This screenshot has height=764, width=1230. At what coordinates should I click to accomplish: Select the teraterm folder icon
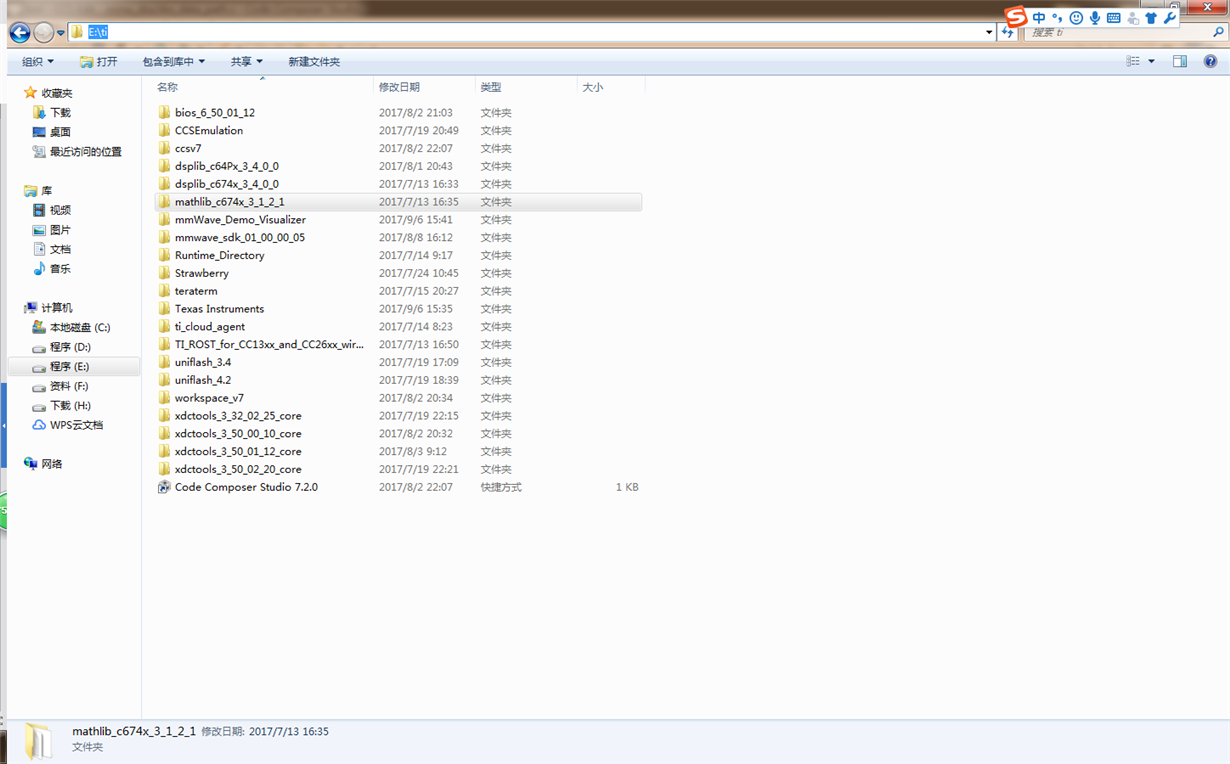point(165,291)
